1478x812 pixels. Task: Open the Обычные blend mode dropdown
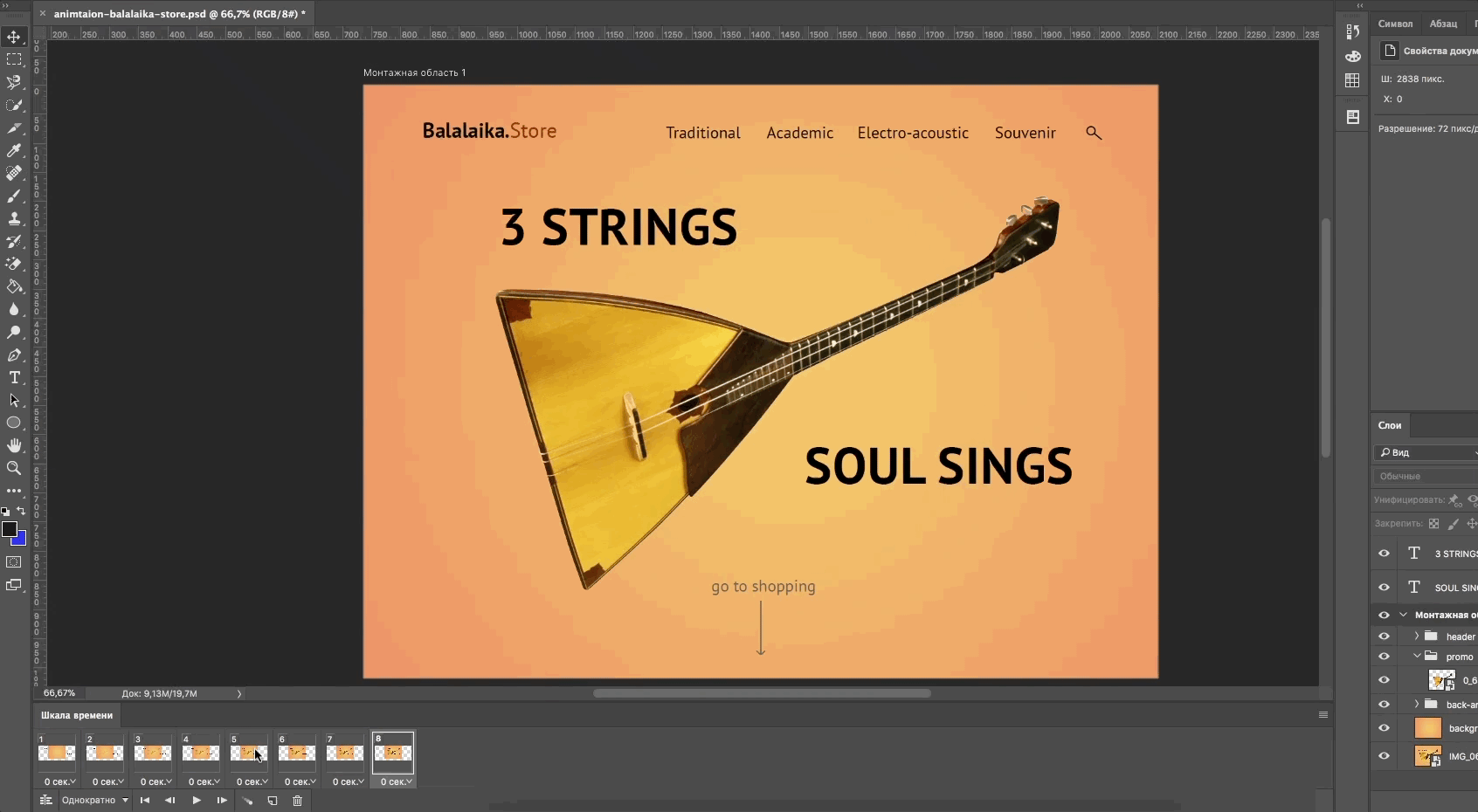[1426, 477]
